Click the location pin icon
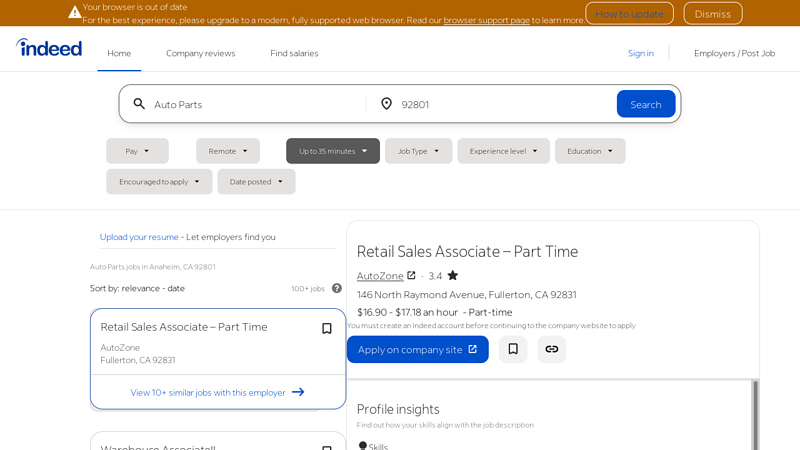The width and height of the screenshot is (800, 450). click(x=387, y=104)
